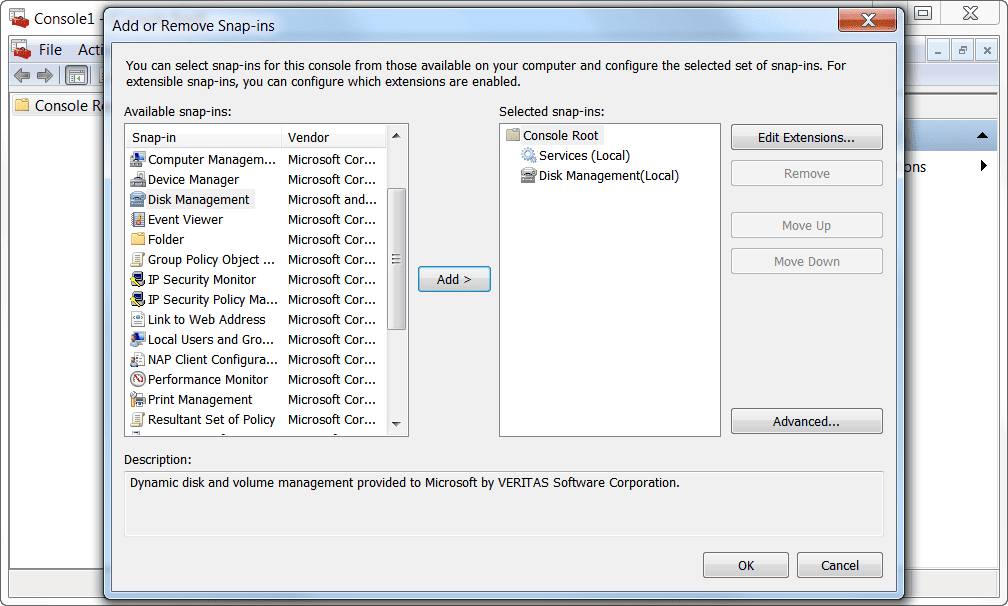The image size is (1008, 606).
Task: Click the Computer Management snap-in icon
Action: click(139, 160)
